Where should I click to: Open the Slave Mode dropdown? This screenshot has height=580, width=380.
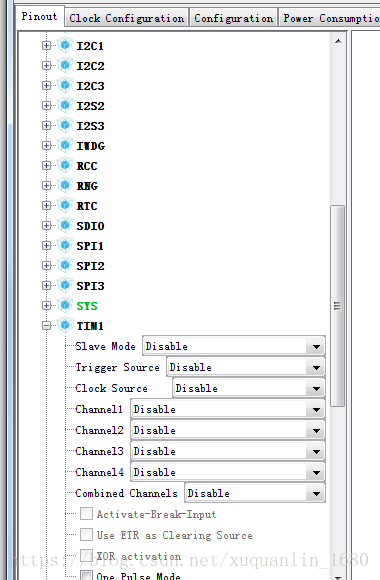click(234, 347)
